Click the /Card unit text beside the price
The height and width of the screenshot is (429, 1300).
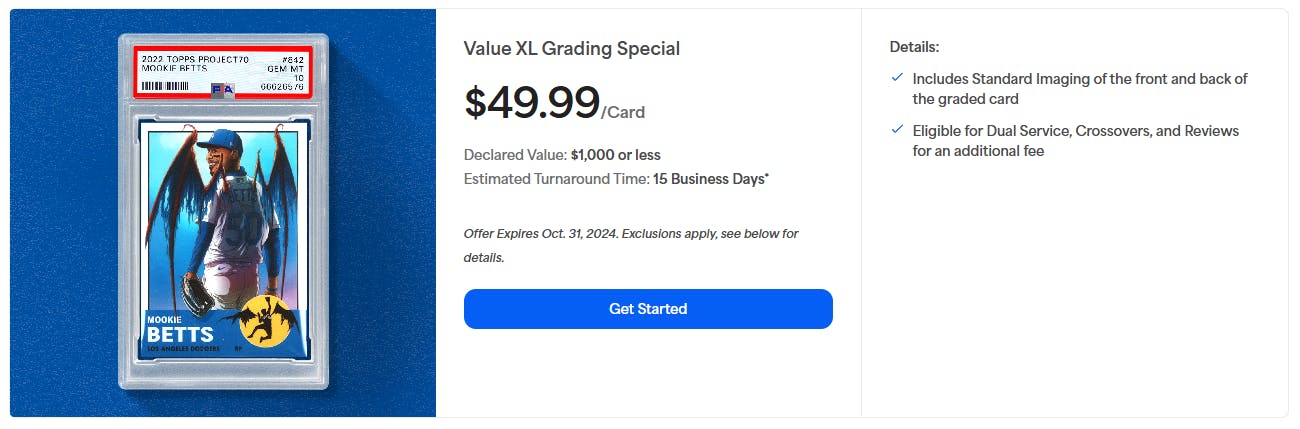tap(624, 112)
